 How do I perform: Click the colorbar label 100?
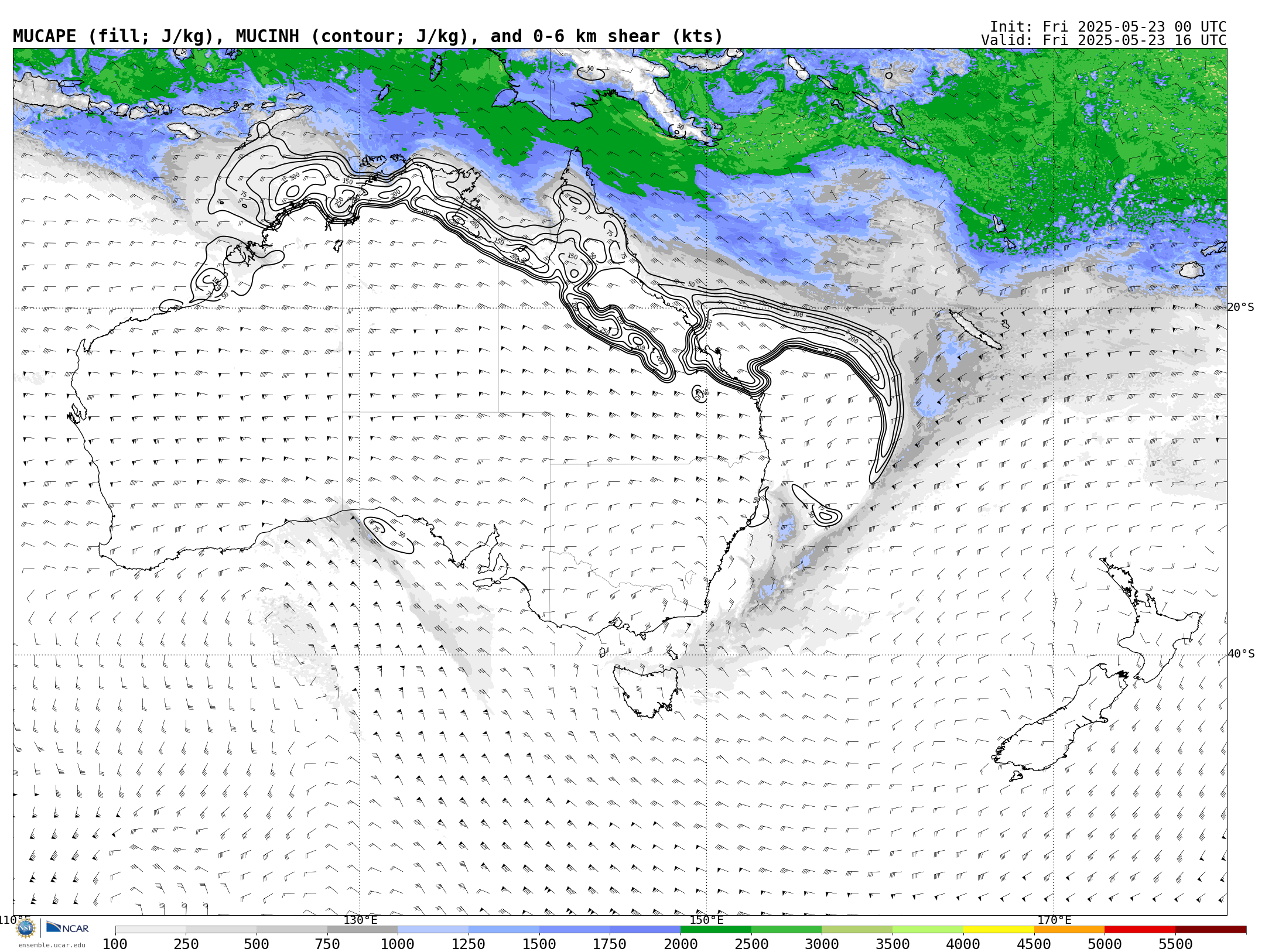pyautogui.click(x=115, y=944)
